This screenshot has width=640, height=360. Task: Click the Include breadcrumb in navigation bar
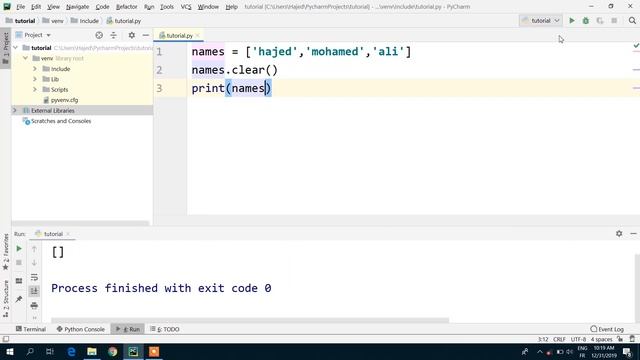(x=84, y=21)
